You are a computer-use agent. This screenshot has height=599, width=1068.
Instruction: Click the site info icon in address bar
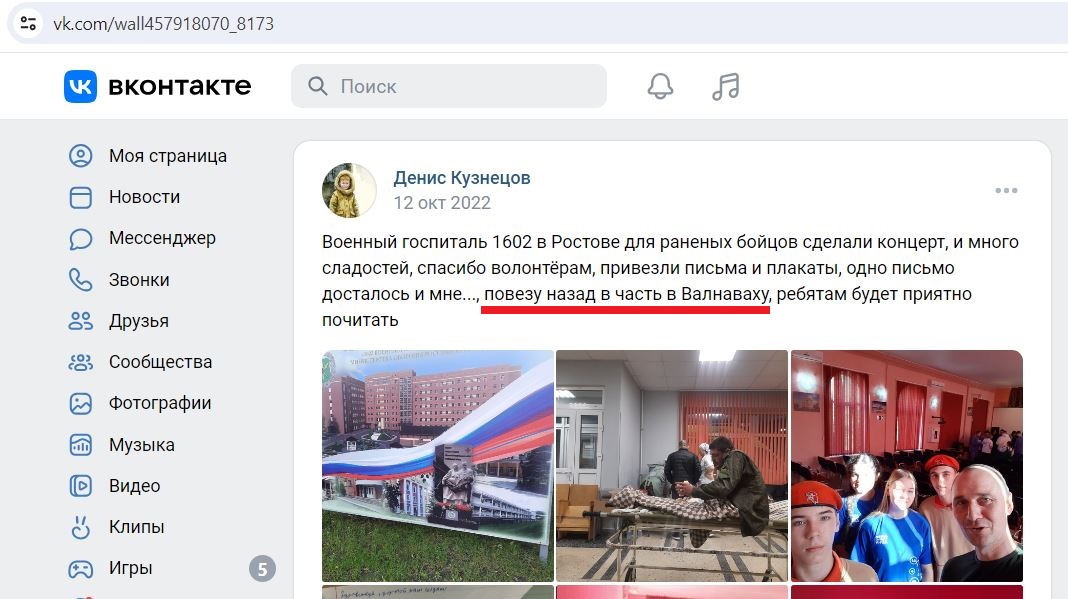pos(29,24)
